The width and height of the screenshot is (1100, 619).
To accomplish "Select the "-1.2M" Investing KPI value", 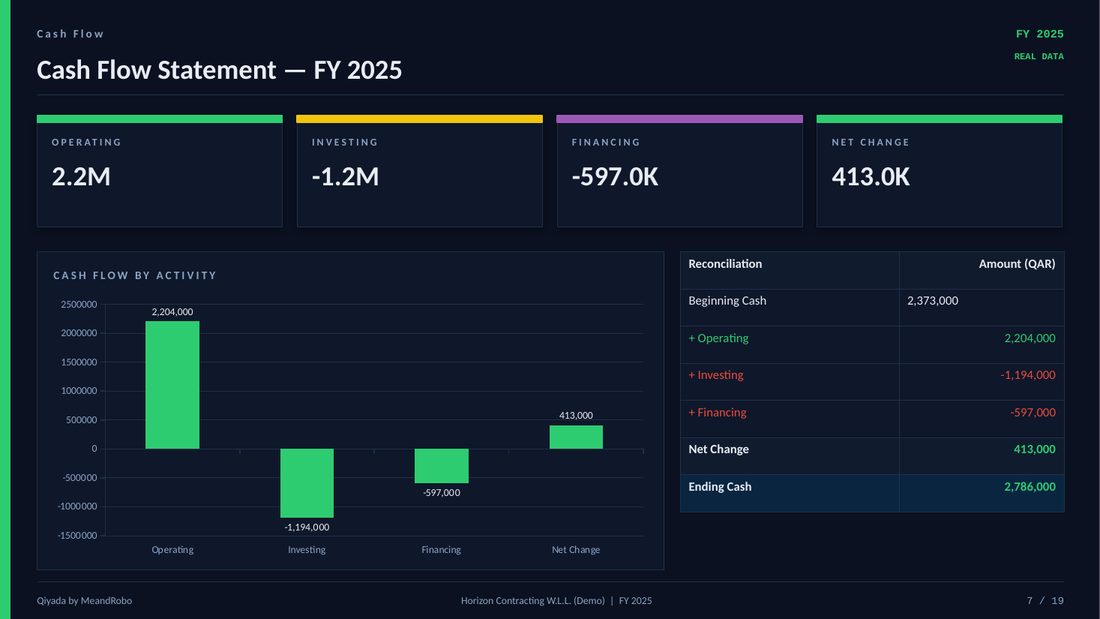I will pyautogui.click(x=345, y=176).
